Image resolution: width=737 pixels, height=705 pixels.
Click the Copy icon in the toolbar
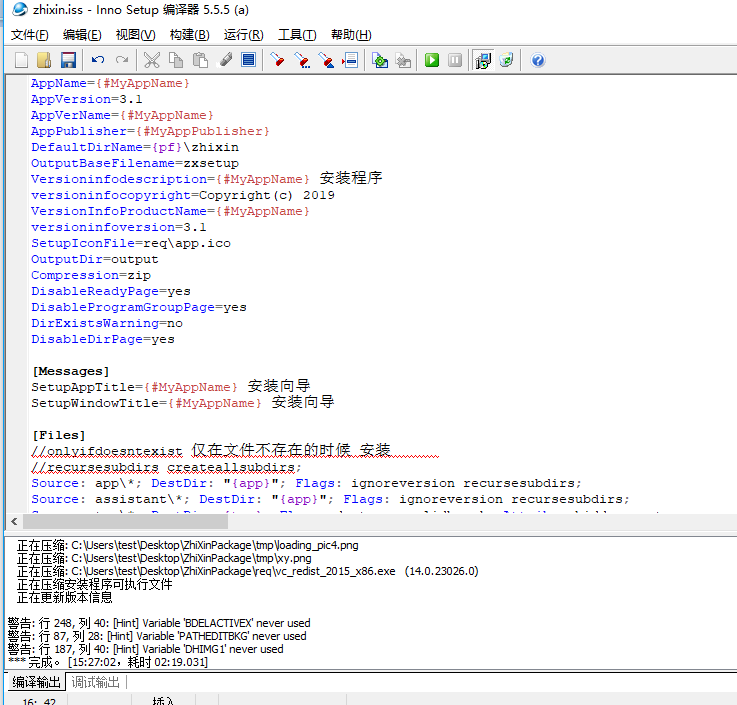pos(175,60)
